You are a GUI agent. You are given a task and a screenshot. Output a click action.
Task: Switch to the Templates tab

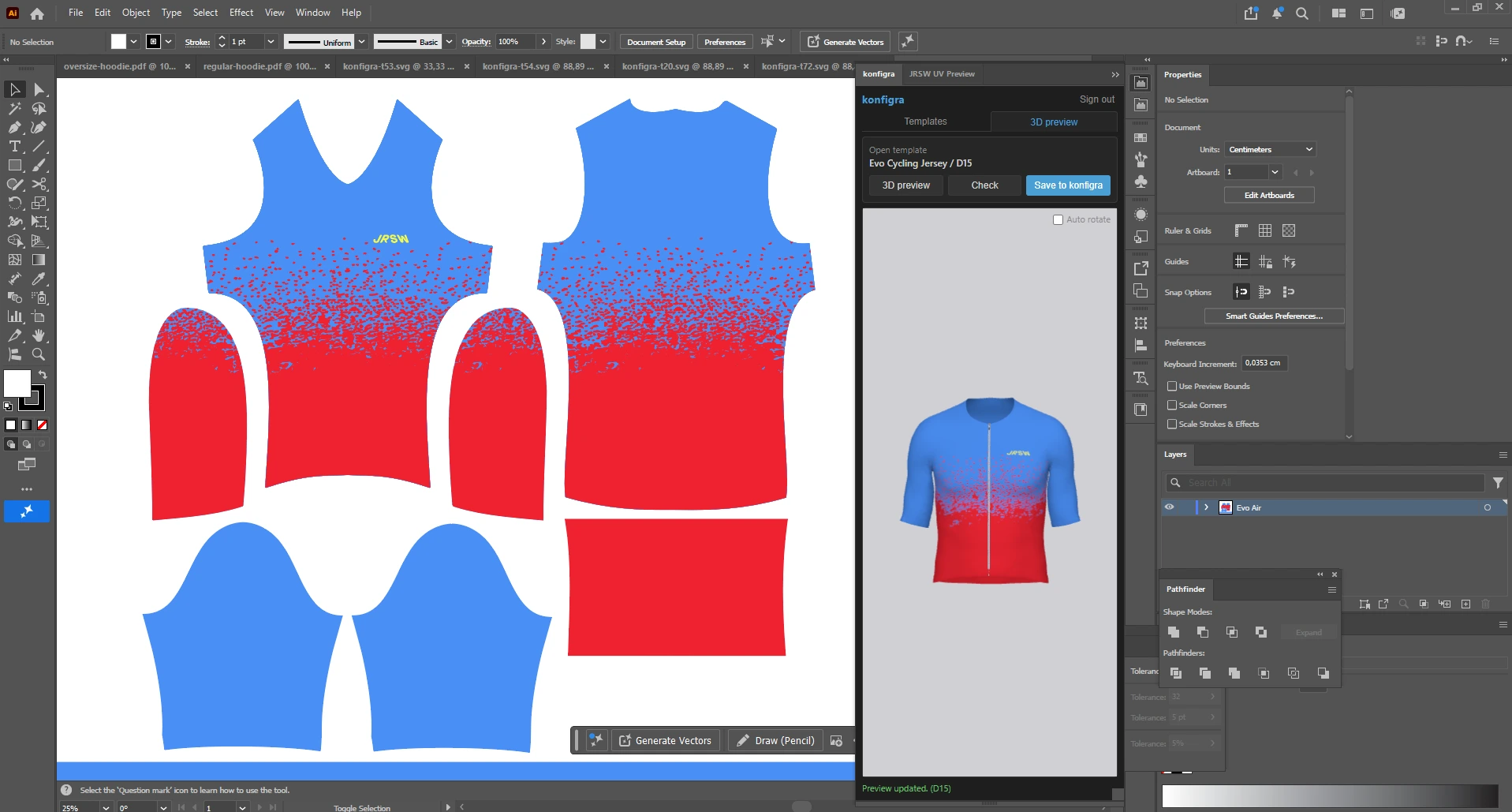[925, 122]
